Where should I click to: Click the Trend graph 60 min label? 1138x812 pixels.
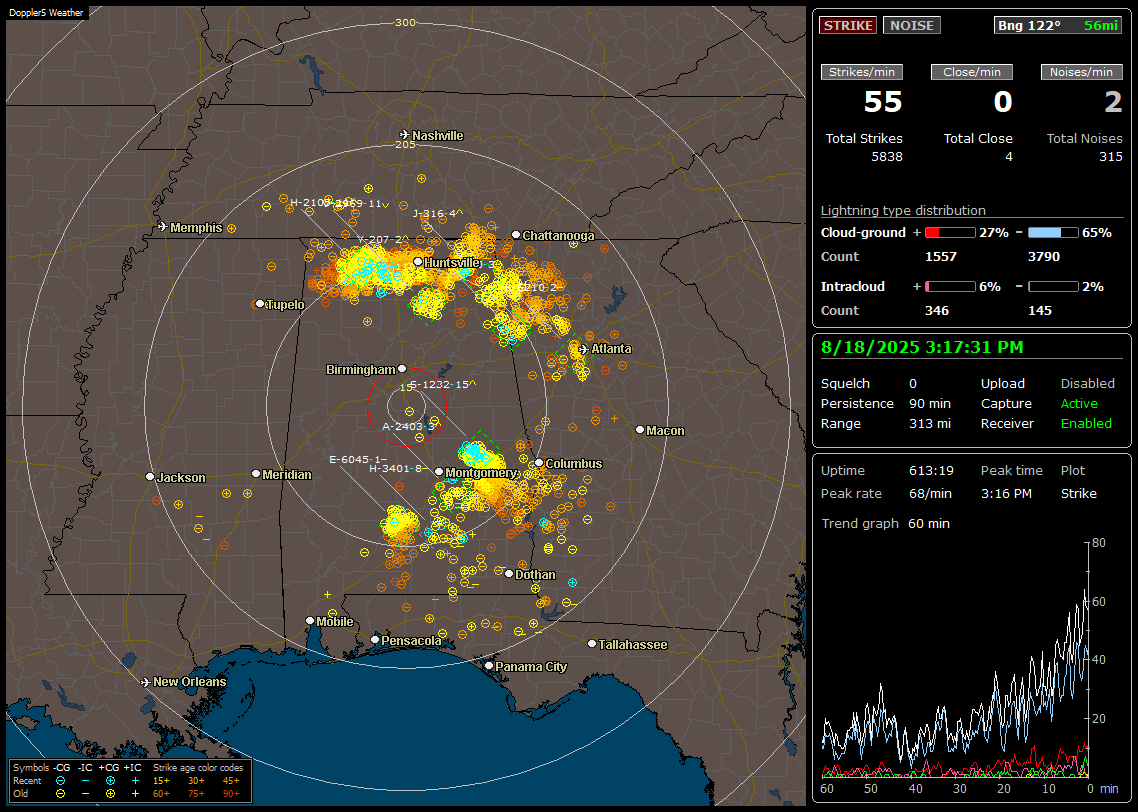click(885, 523)
